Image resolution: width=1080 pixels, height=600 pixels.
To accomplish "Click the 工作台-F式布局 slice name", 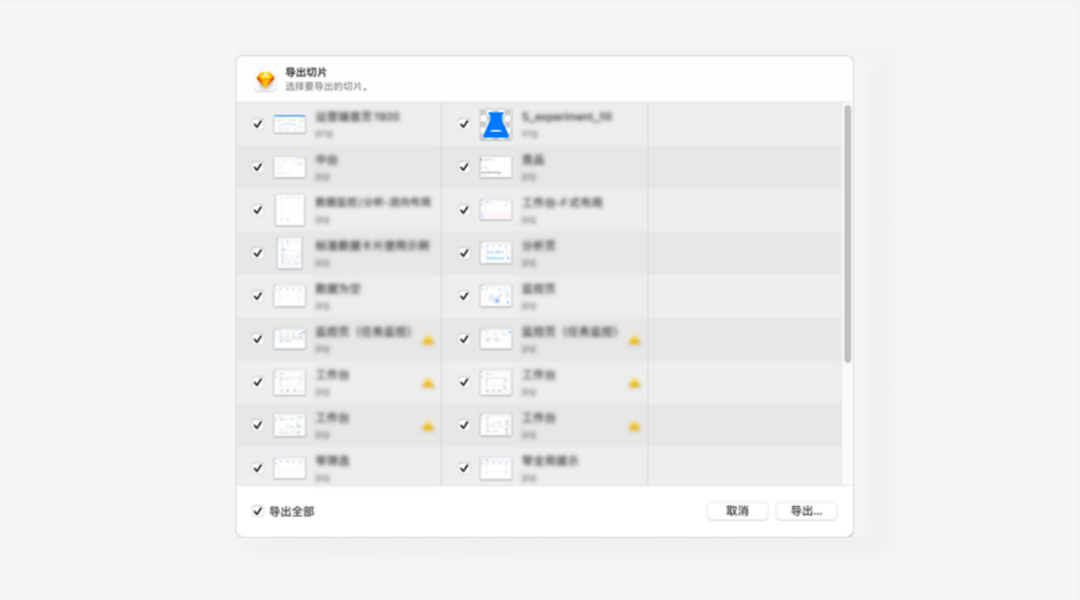I will (562, 203).
